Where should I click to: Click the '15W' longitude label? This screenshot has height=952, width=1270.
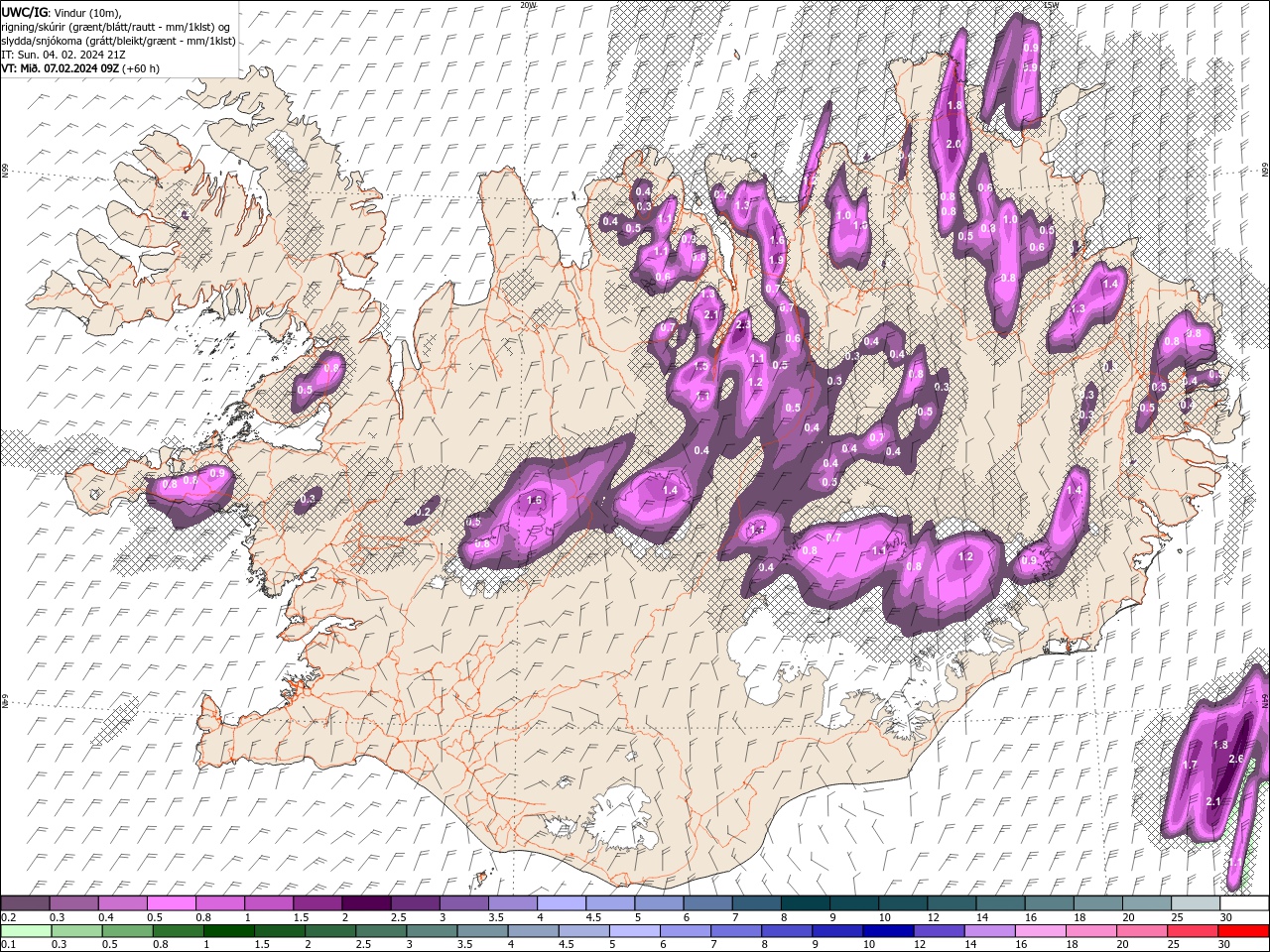[x=1052, y=5]
